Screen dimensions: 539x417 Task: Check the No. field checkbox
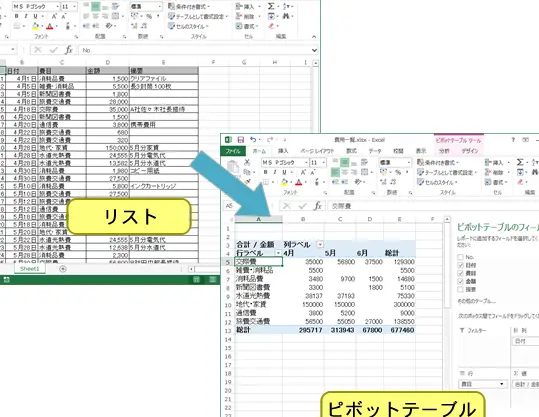click(460, 257)
